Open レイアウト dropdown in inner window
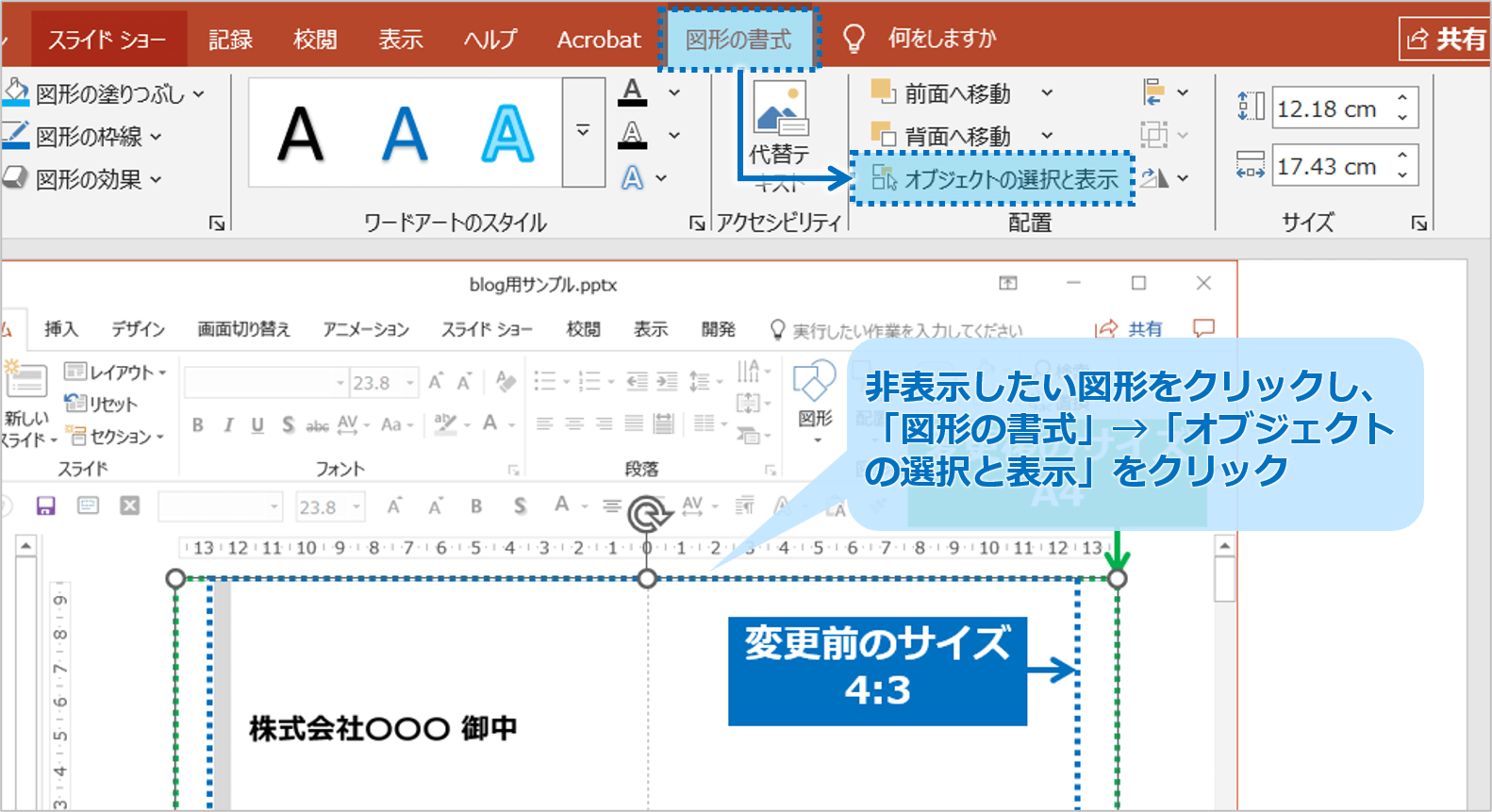The image size is (1492, 812). (x=115, y=372)
